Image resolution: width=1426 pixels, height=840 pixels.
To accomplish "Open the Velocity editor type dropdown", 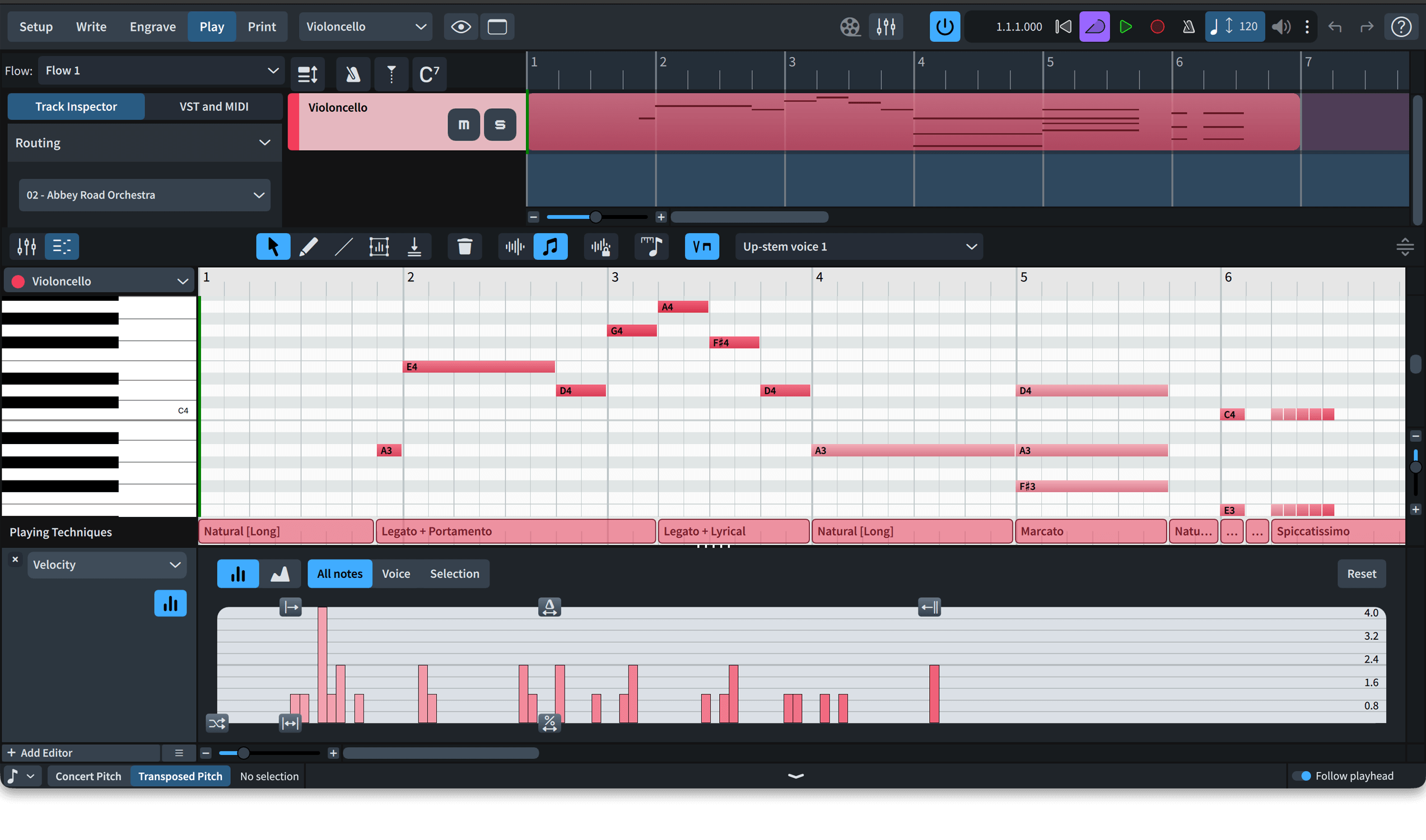I will point(106,565).
